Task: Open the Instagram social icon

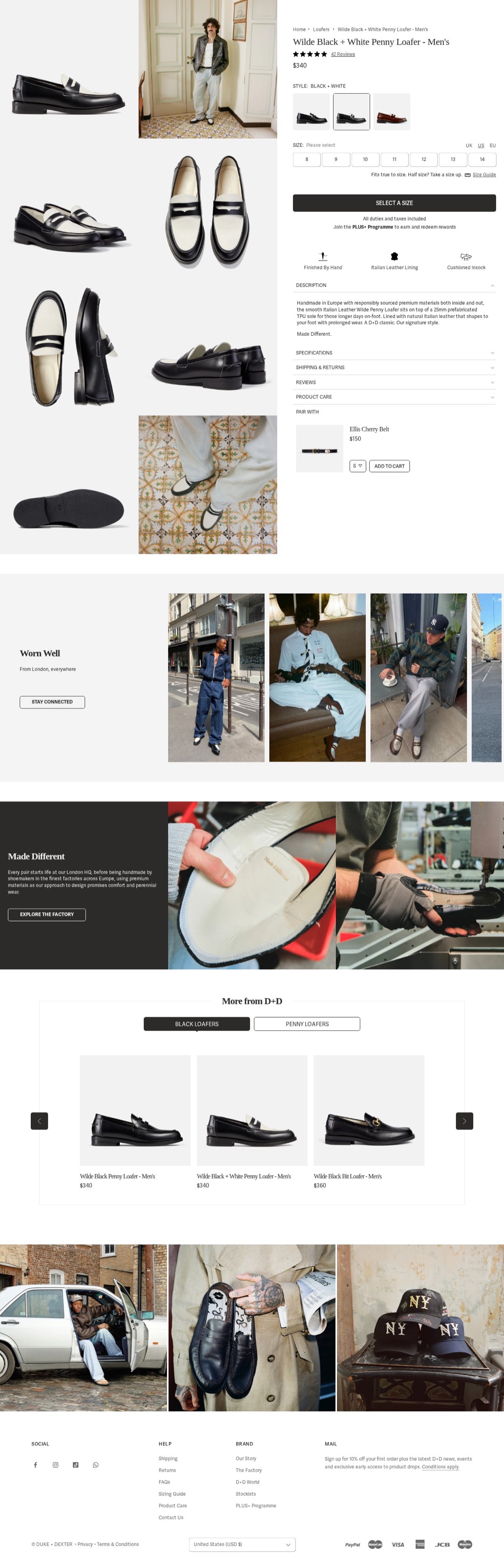Action: (x=56, y=1465)
